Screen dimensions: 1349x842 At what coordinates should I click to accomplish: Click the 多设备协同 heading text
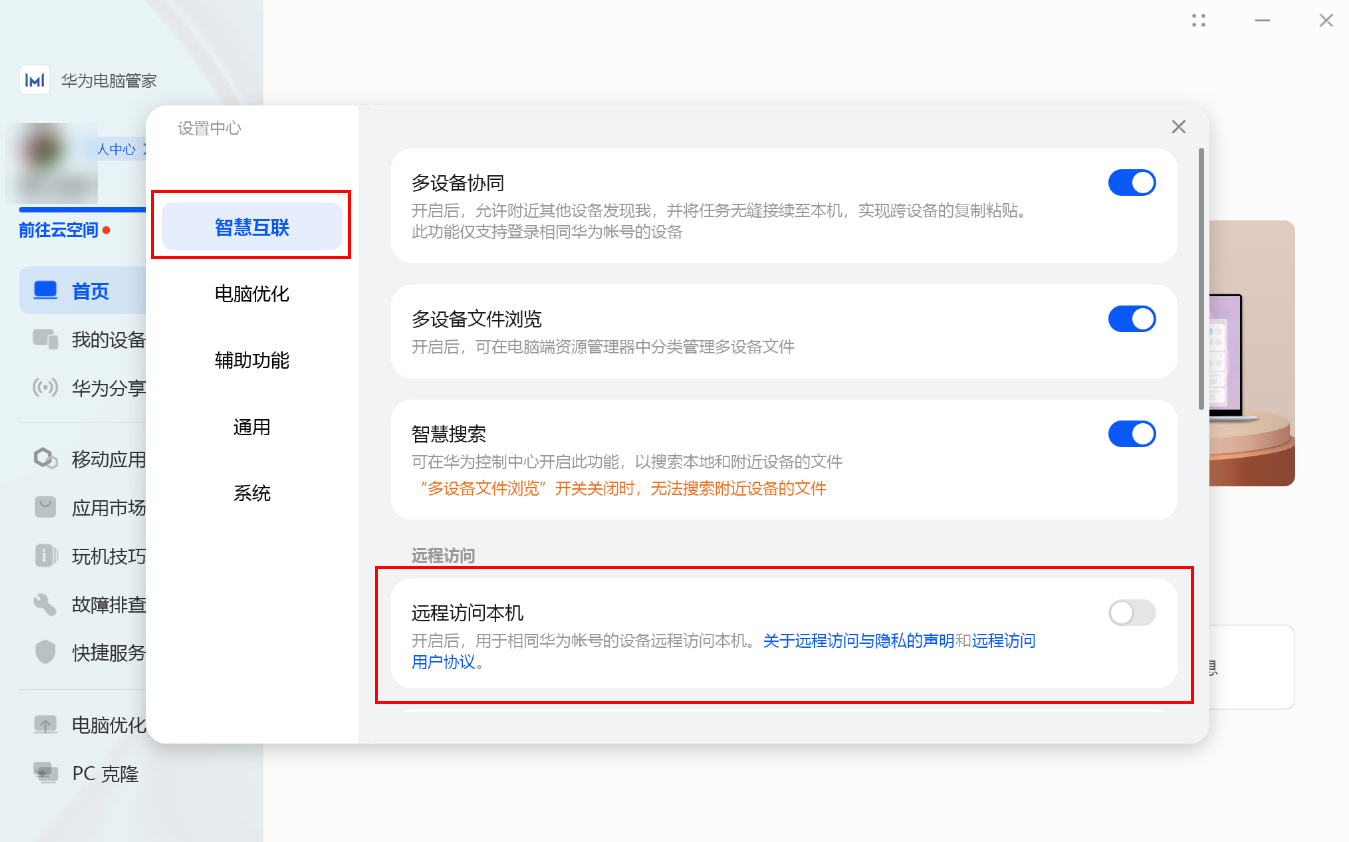[x=458, y=183]
